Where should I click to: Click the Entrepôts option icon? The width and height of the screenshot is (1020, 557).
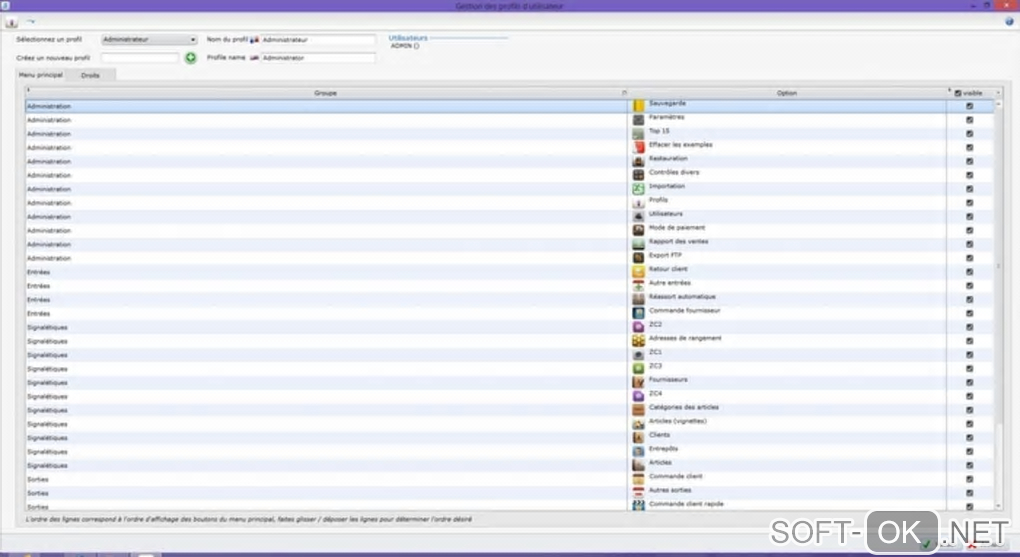(x=638, y=451)
